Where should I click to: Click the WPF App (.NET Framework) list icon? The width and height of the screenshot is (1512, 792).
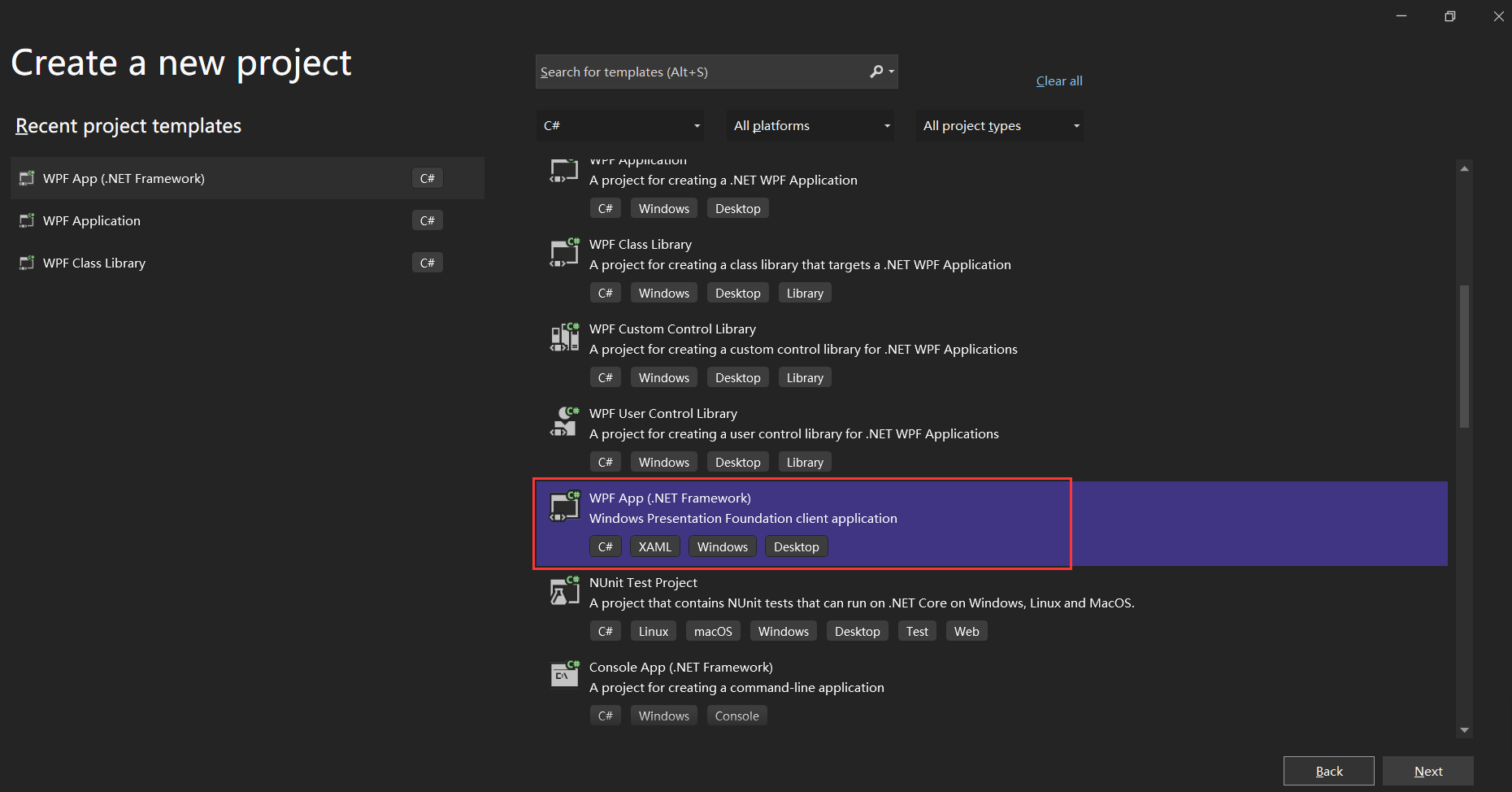click(564, 507)
